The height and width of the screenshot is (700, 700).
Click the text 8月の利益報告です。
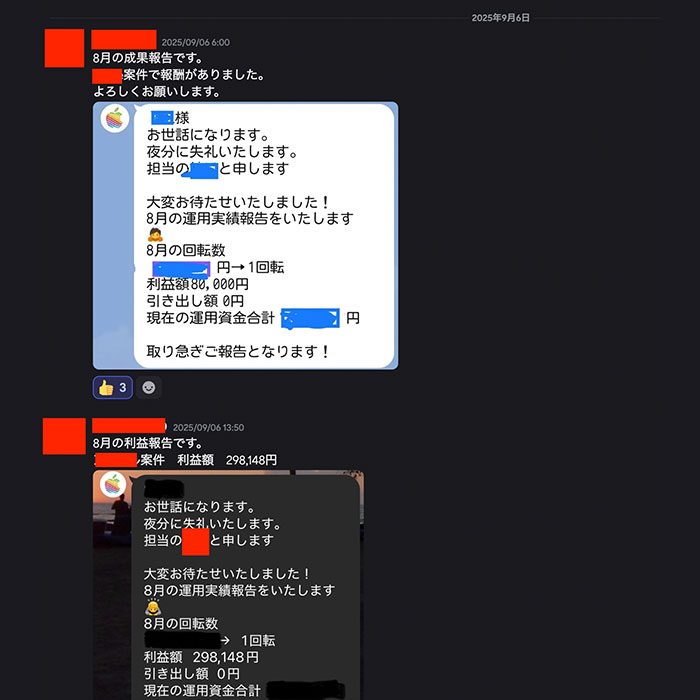pyautogui.click(x=148, y=443)
